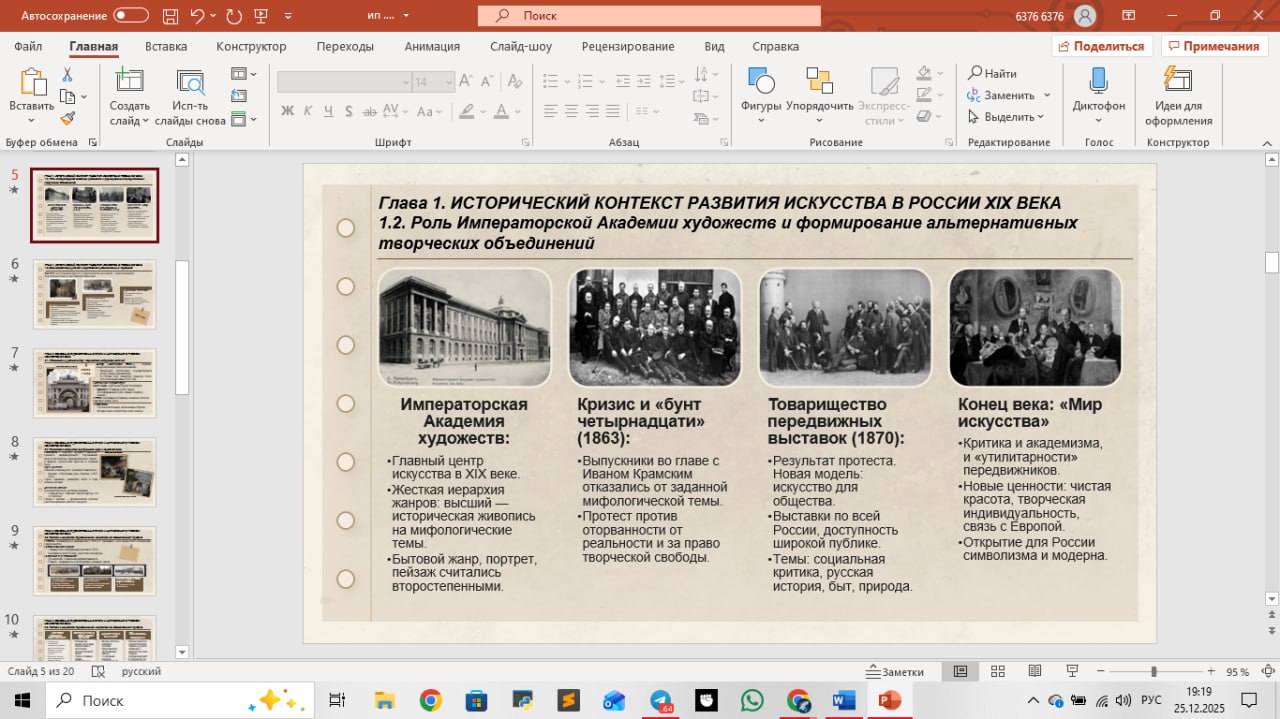Click the Поиск box in title bar
1280x719 pixels.
(x=649, y=16)
